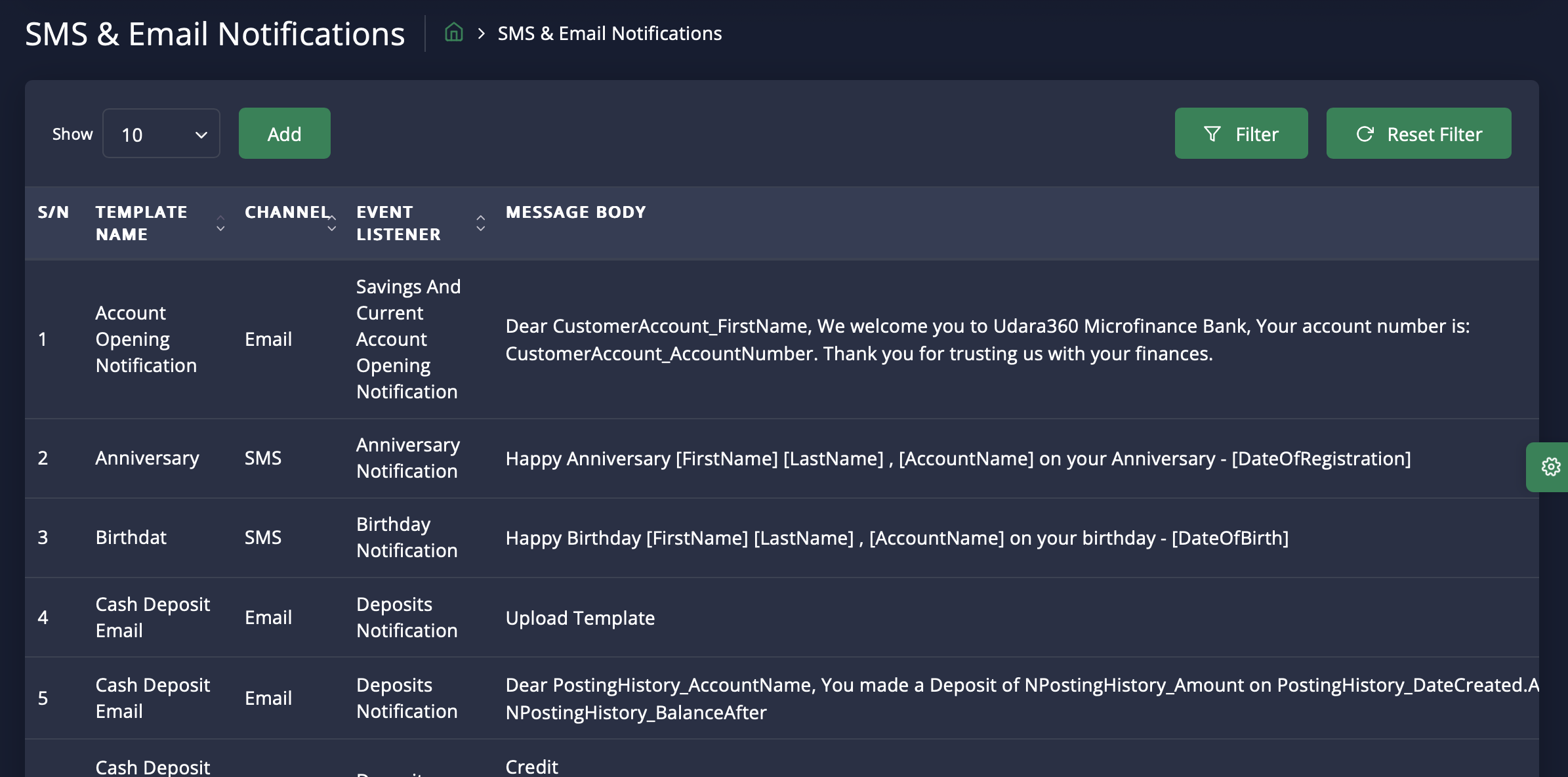Click SMS & Email Notifications breadcrumb link
The image size is (1568, 777).
pyautogui.click(x=609, y=33)
